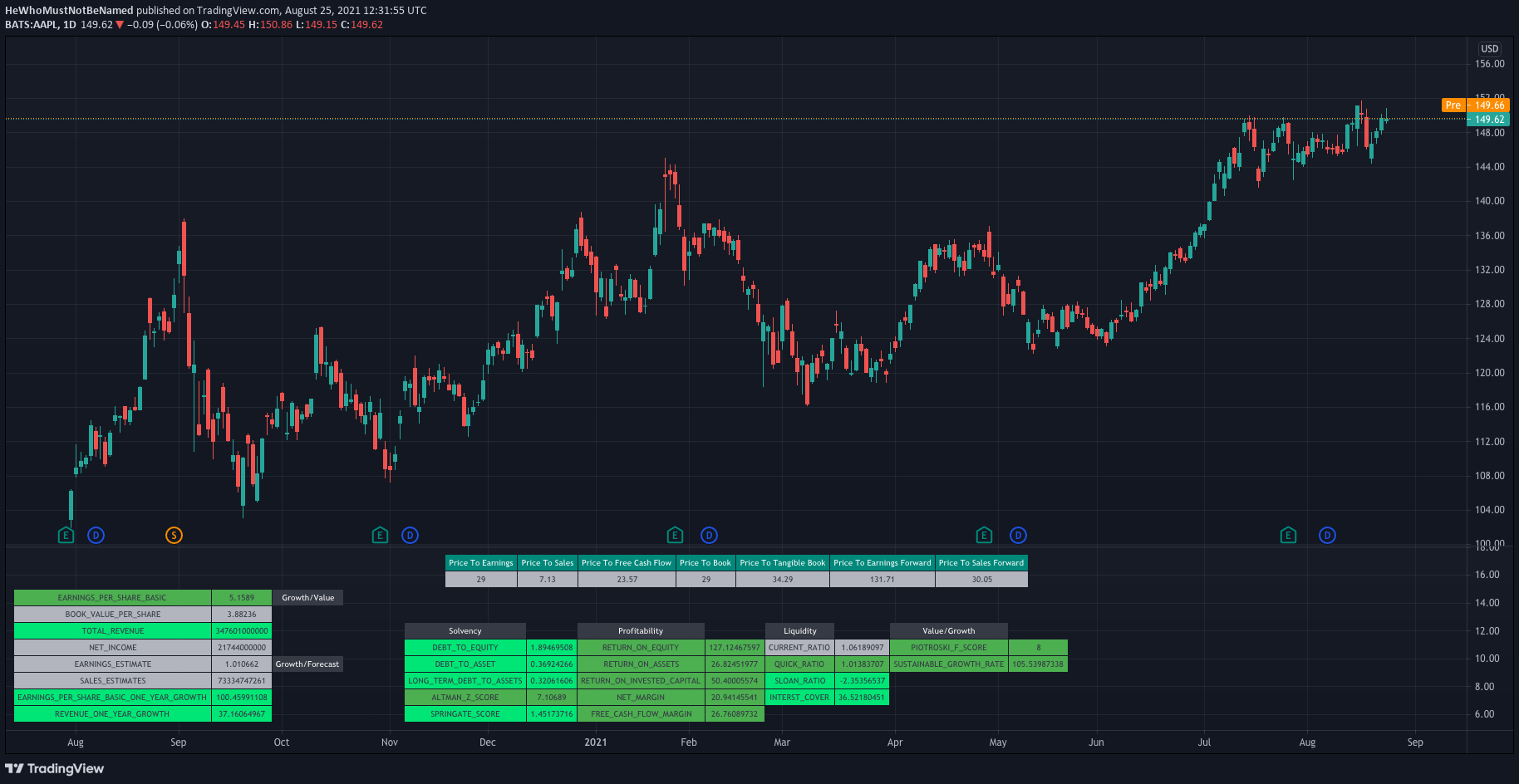Click the RETURN_ON_INVESTED_CAPITAL cell
1519x784 pixels.
pyautogui.click(x=641, y=681)
